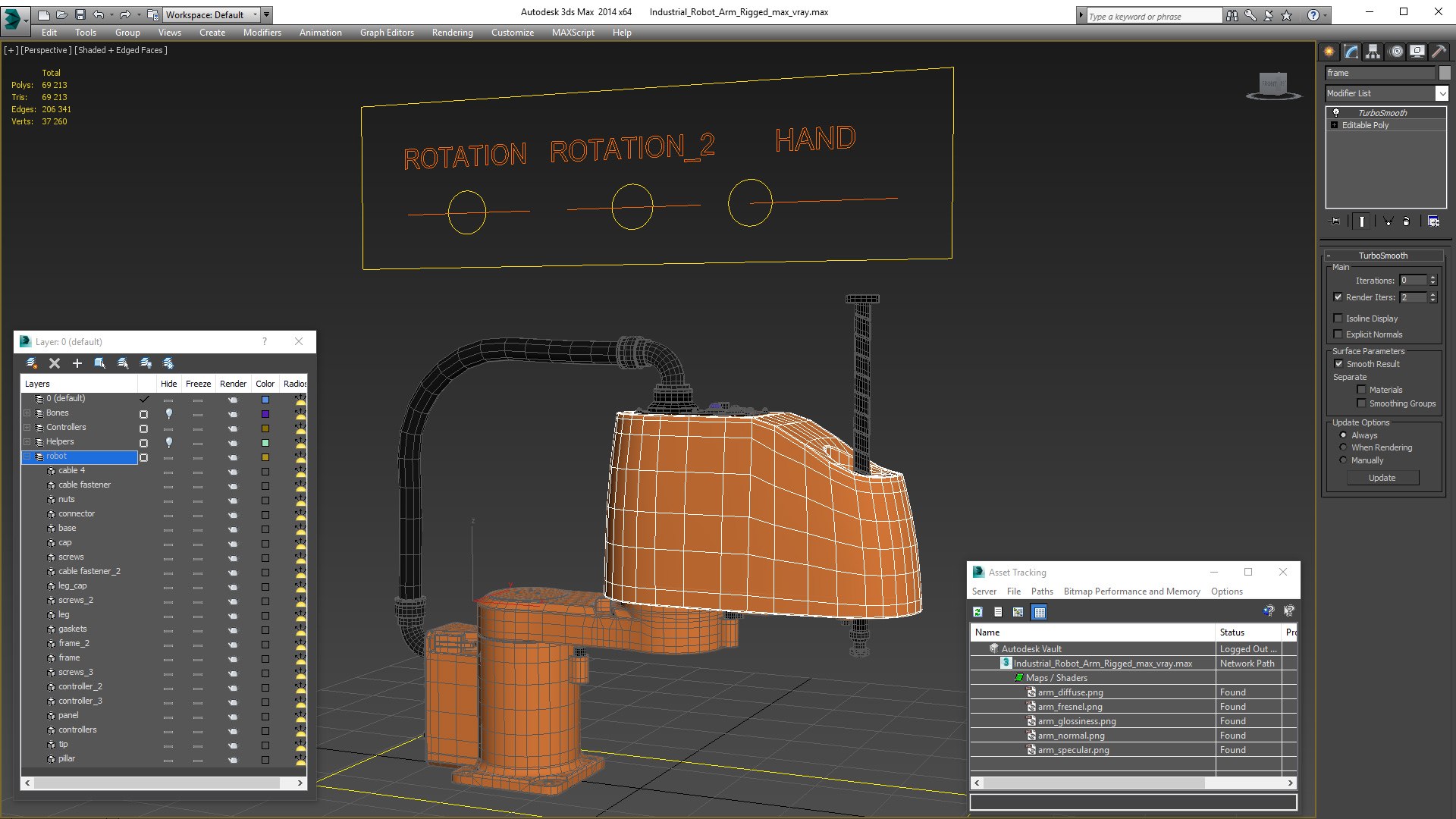Open the Modifiers menu
This screenshot has height=819, width=1456.
[262, 33]
